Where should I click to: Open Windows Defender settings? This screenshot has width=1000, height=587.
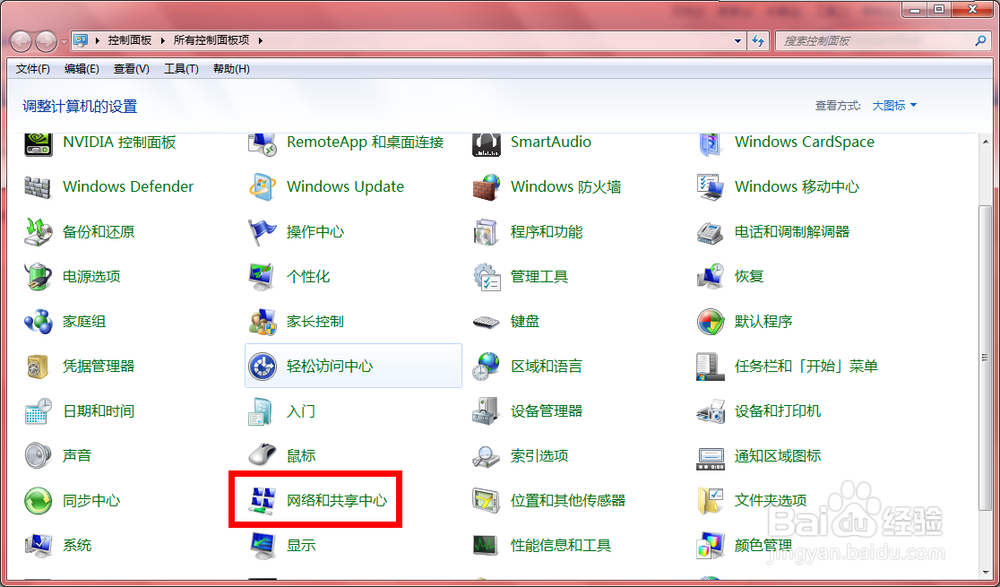127,187
